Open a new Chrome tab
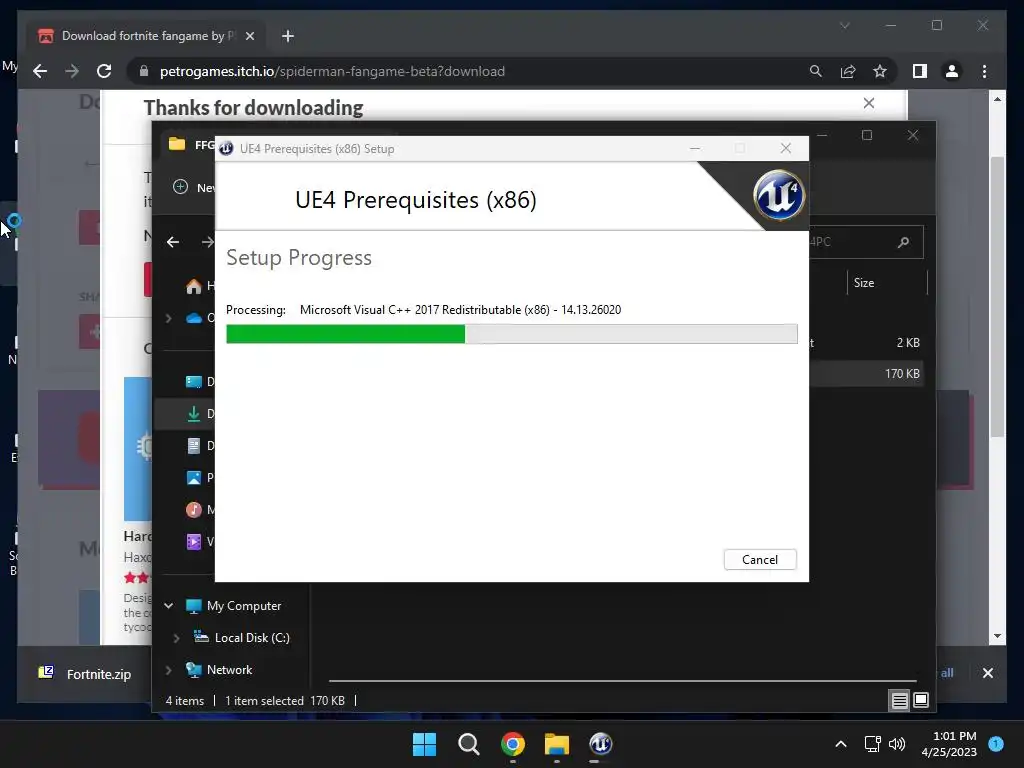Image resolution: width=1024 pixels, height=768 pixels. (x=287, y=36)
